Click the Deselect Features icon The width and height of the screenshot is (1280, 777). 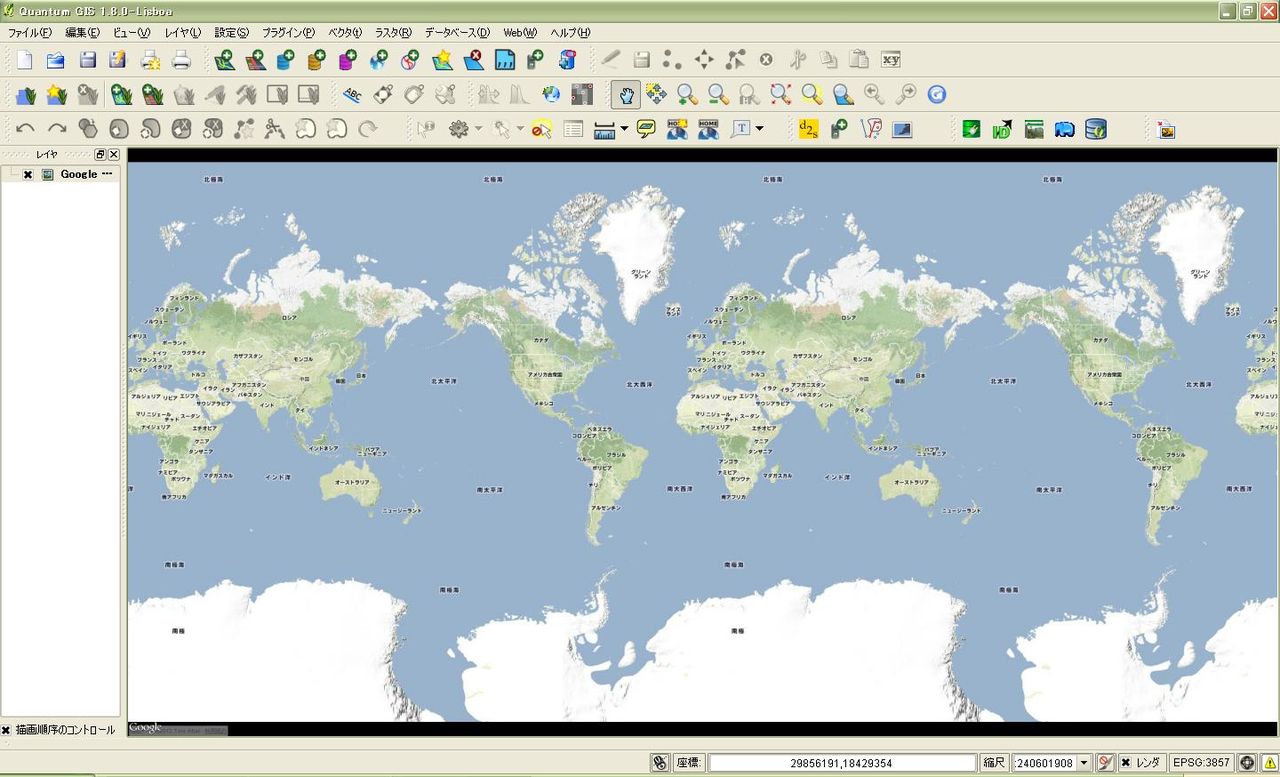pyautogui.click(x=541, y=128)
